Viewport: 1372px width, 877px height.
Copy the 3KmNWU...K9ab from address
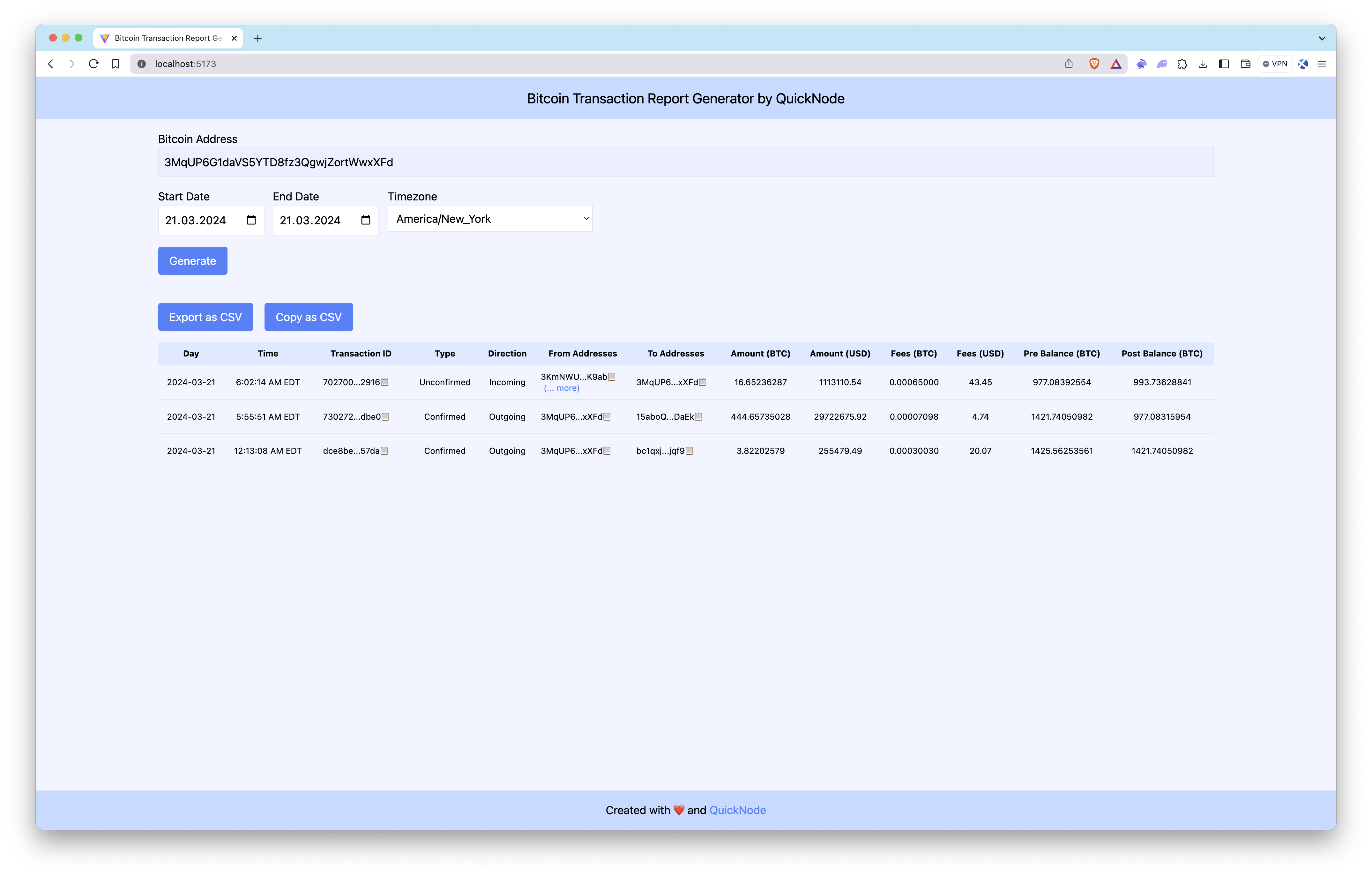(612, 377)
